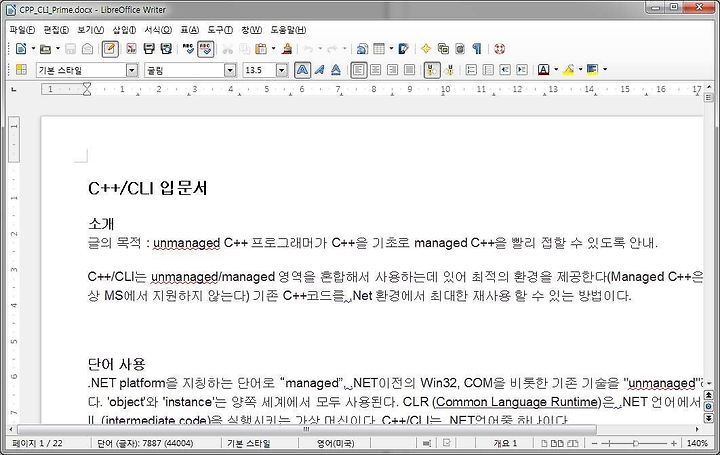This screenshot has width=720, height=455.
Task: Run Spelling and Grammar check
Action: (x=188, y=49)
